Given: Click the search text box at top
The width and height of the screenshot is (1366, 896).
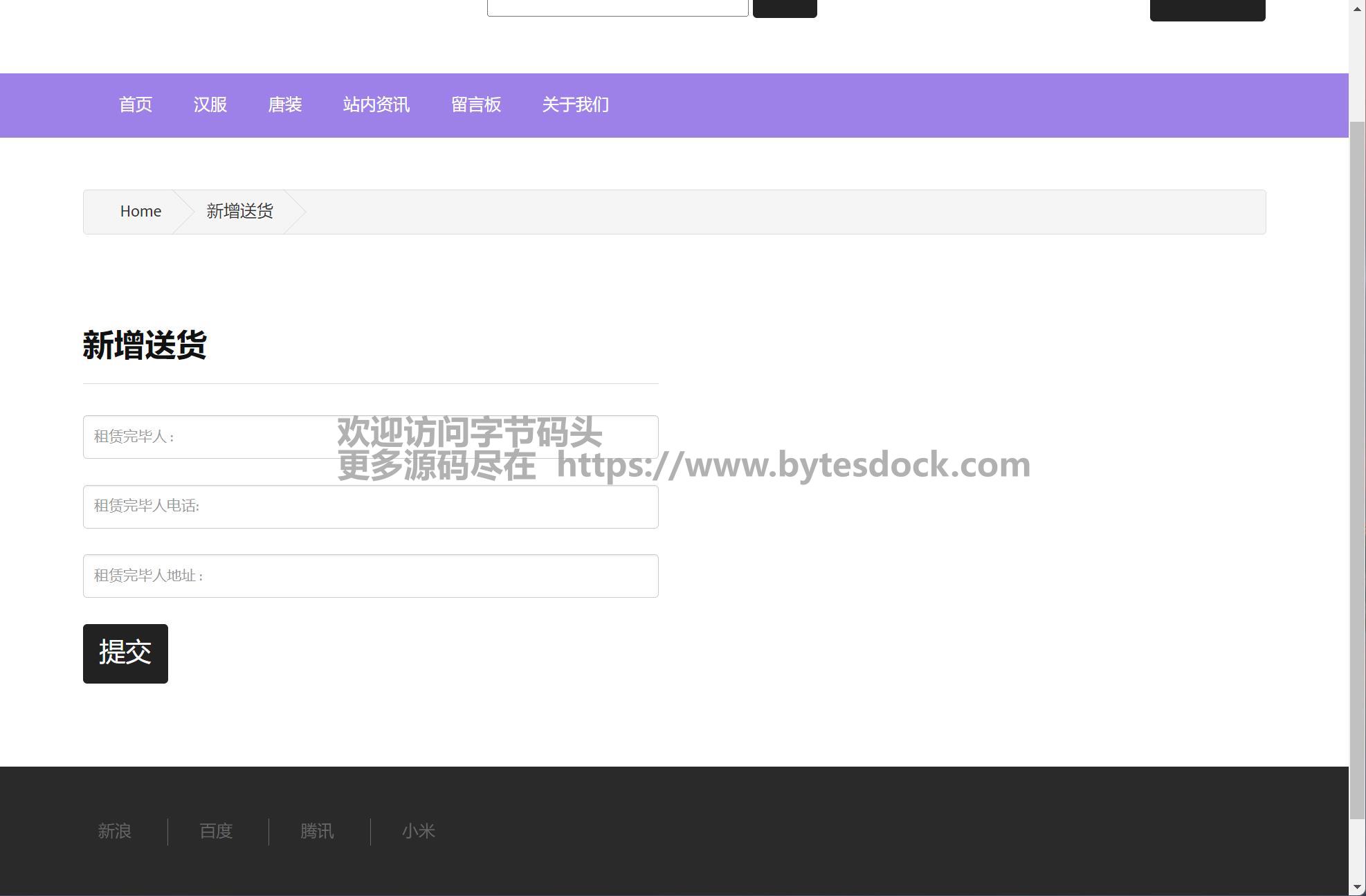Looking at the screenshot, I should [x=617, y=7].
